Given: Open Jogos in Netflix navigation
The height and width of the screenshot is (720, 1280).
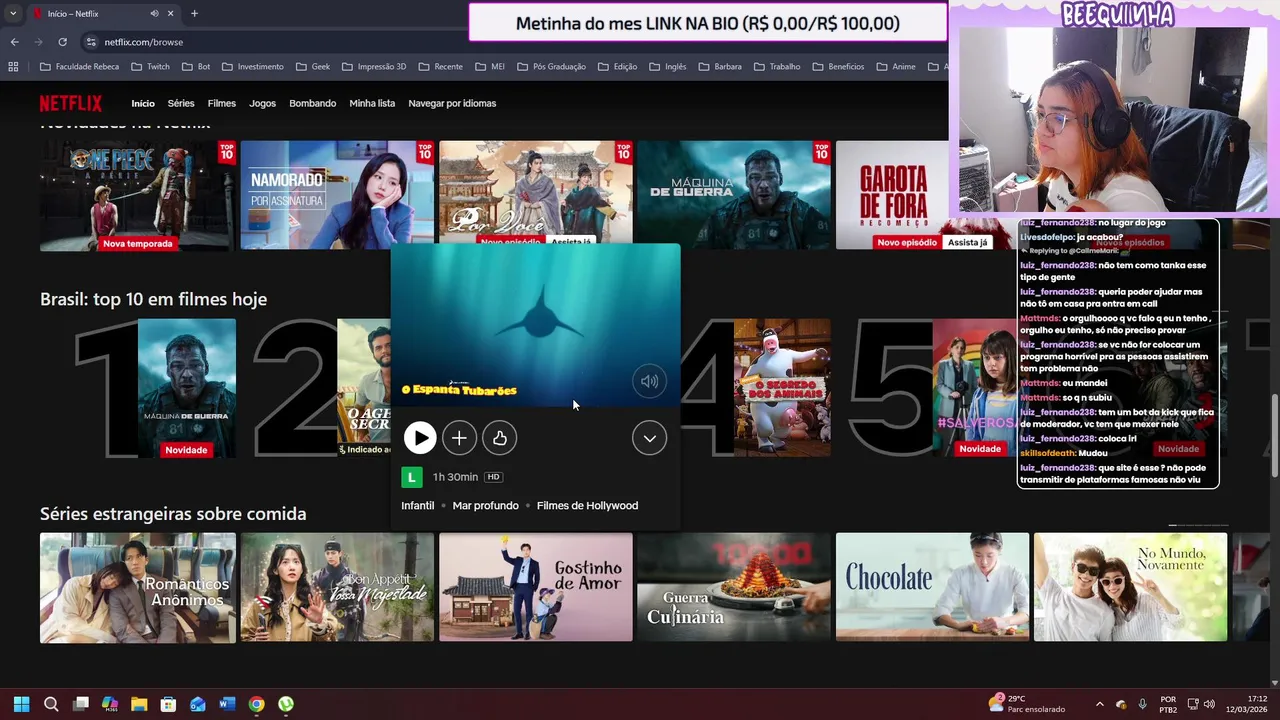Looking at the screenshot, I should (262, 103).
